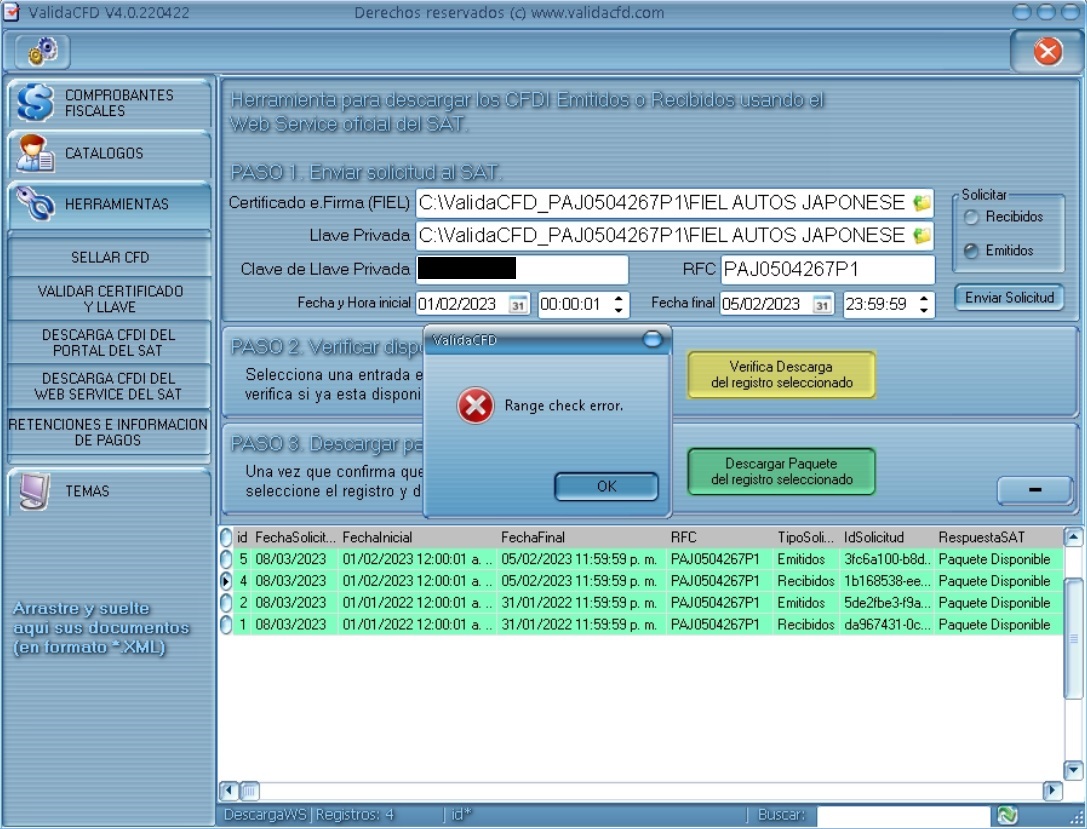Select the Herramientas section

click(110, 204)
